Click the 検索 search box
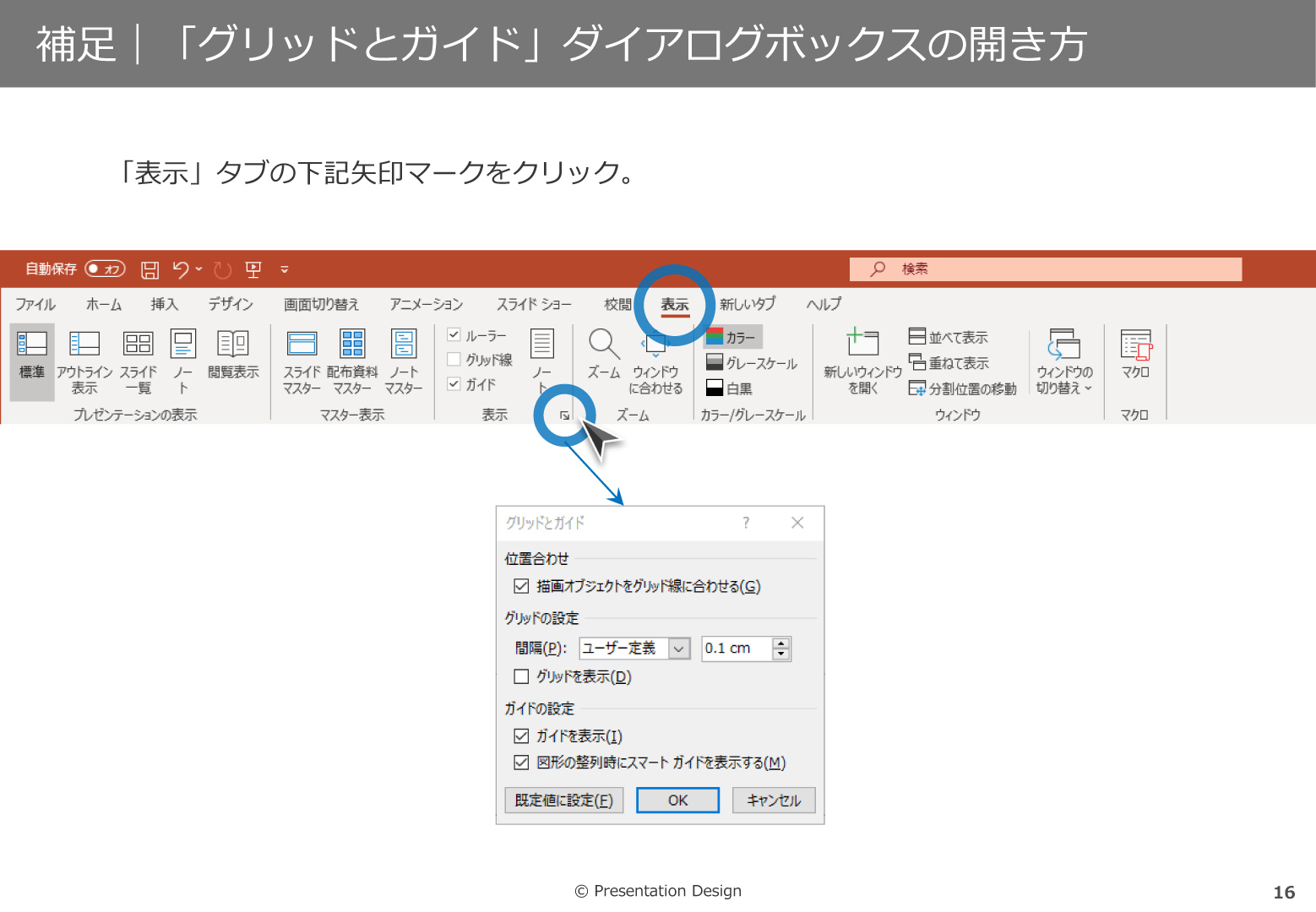 click(1046, 269)
